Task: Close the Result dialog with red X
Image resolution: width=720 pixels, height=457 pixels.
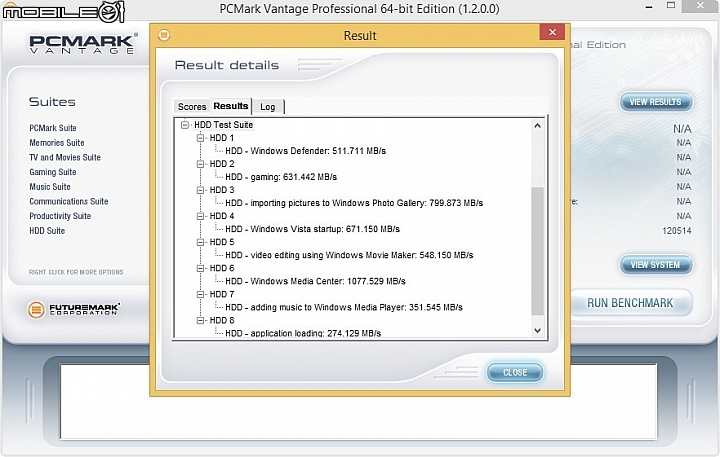Action: [x=552, y=32]
